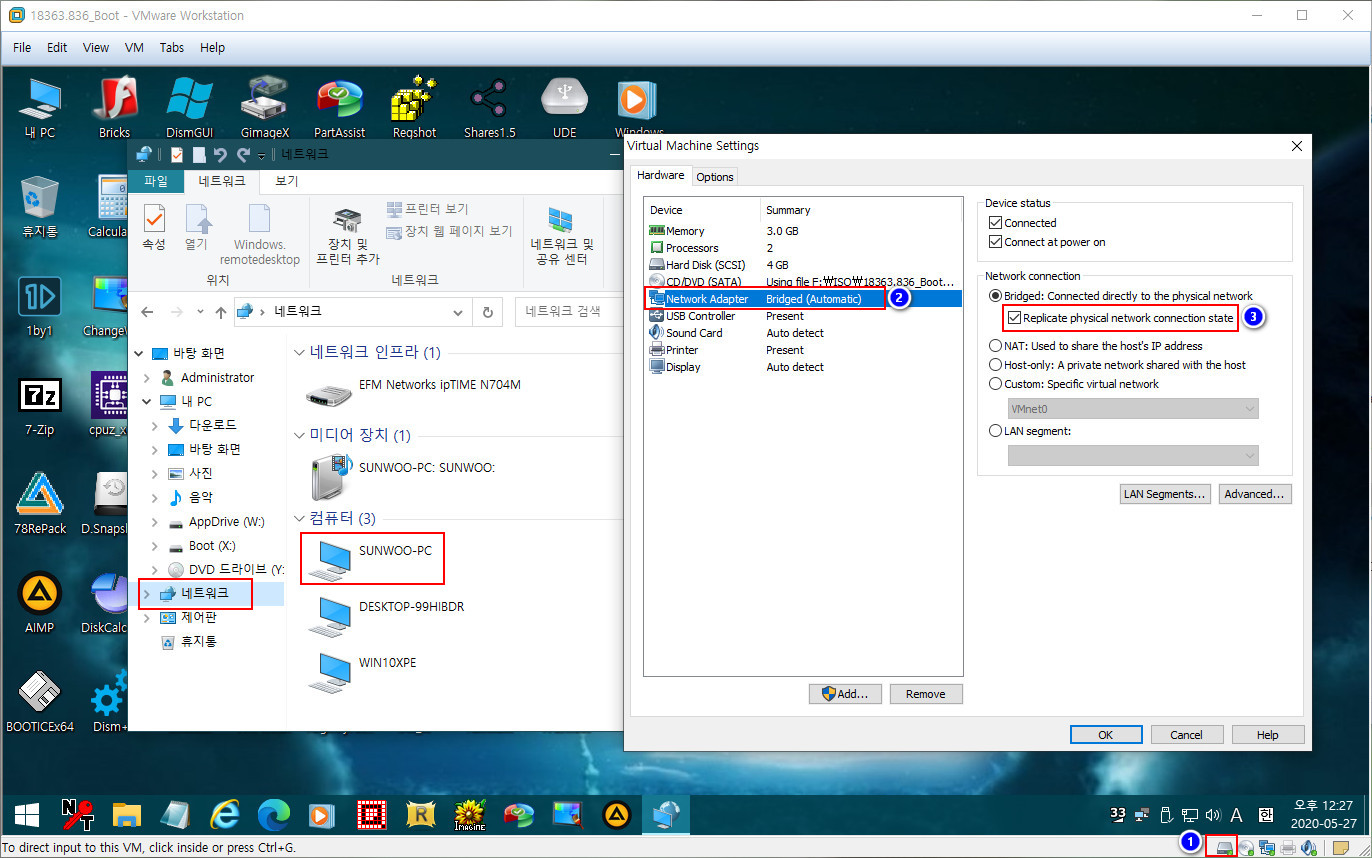
Task: Click the Remove hardware button
Action: tap(925, 693)
